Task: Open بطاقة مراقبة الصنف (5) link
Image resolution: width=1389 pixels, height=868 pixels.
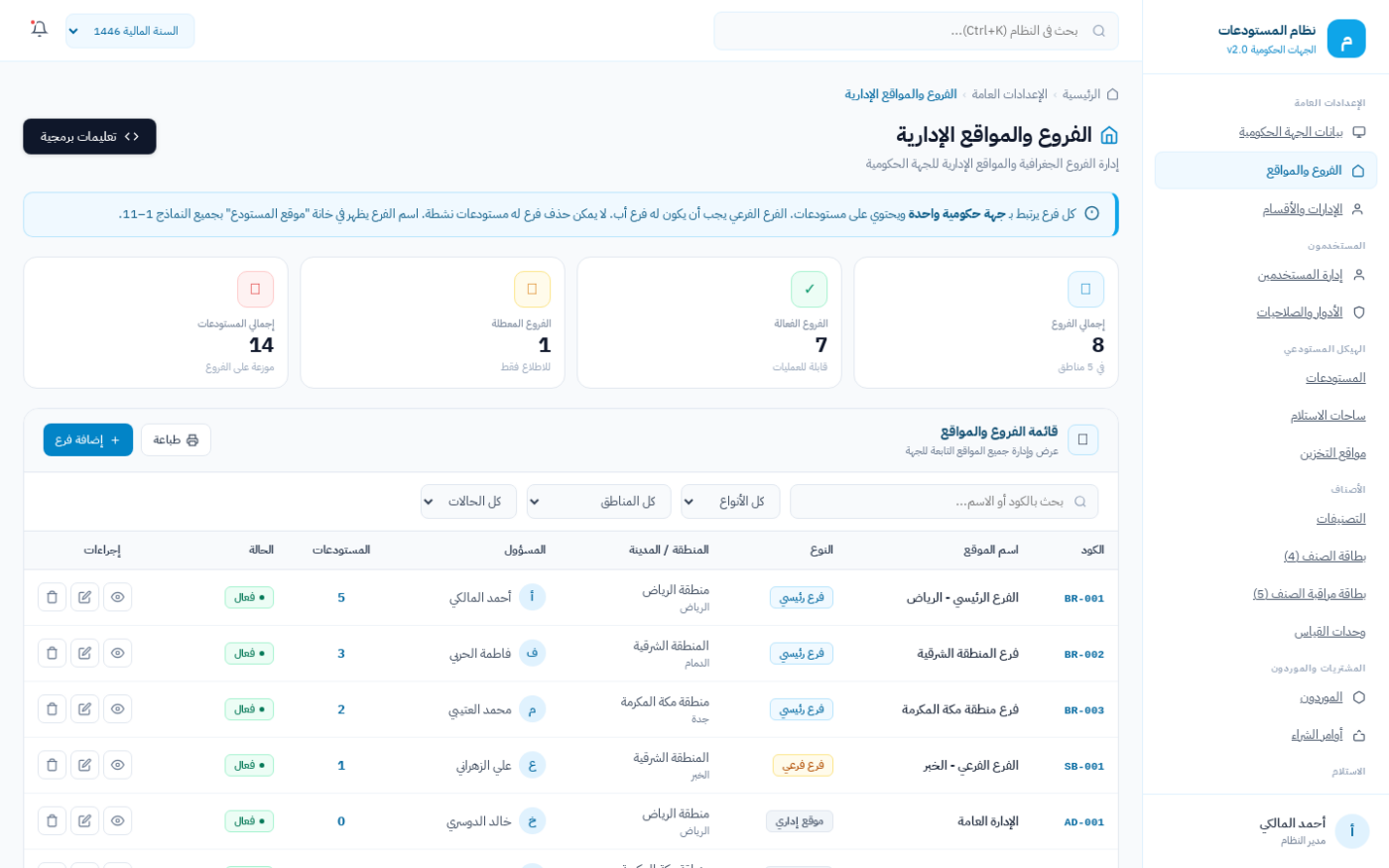Action: pyautogui.click(x=1309, y=594)
